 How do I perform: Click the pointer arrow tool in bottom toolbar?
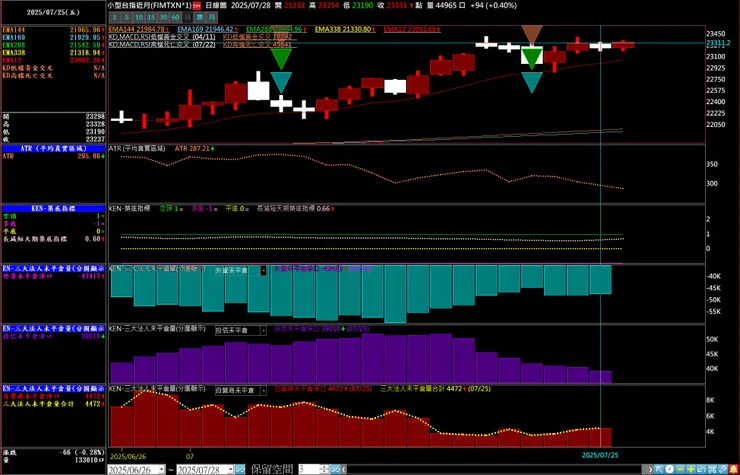coord(659,469)
